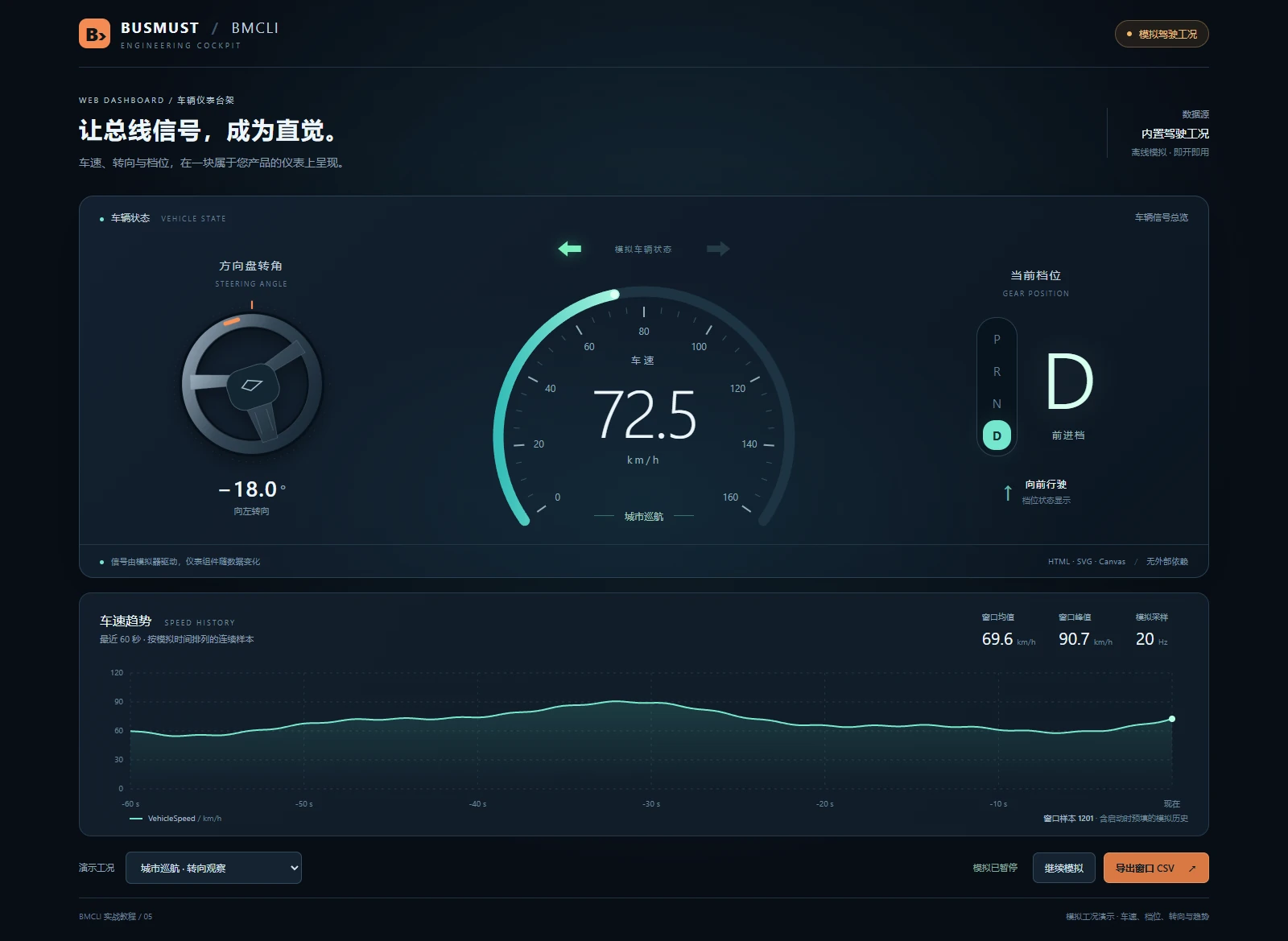This screenshot has width=1288, height=941.
Task: Click the 90.7 window peak value
Action: (1074, 639)
